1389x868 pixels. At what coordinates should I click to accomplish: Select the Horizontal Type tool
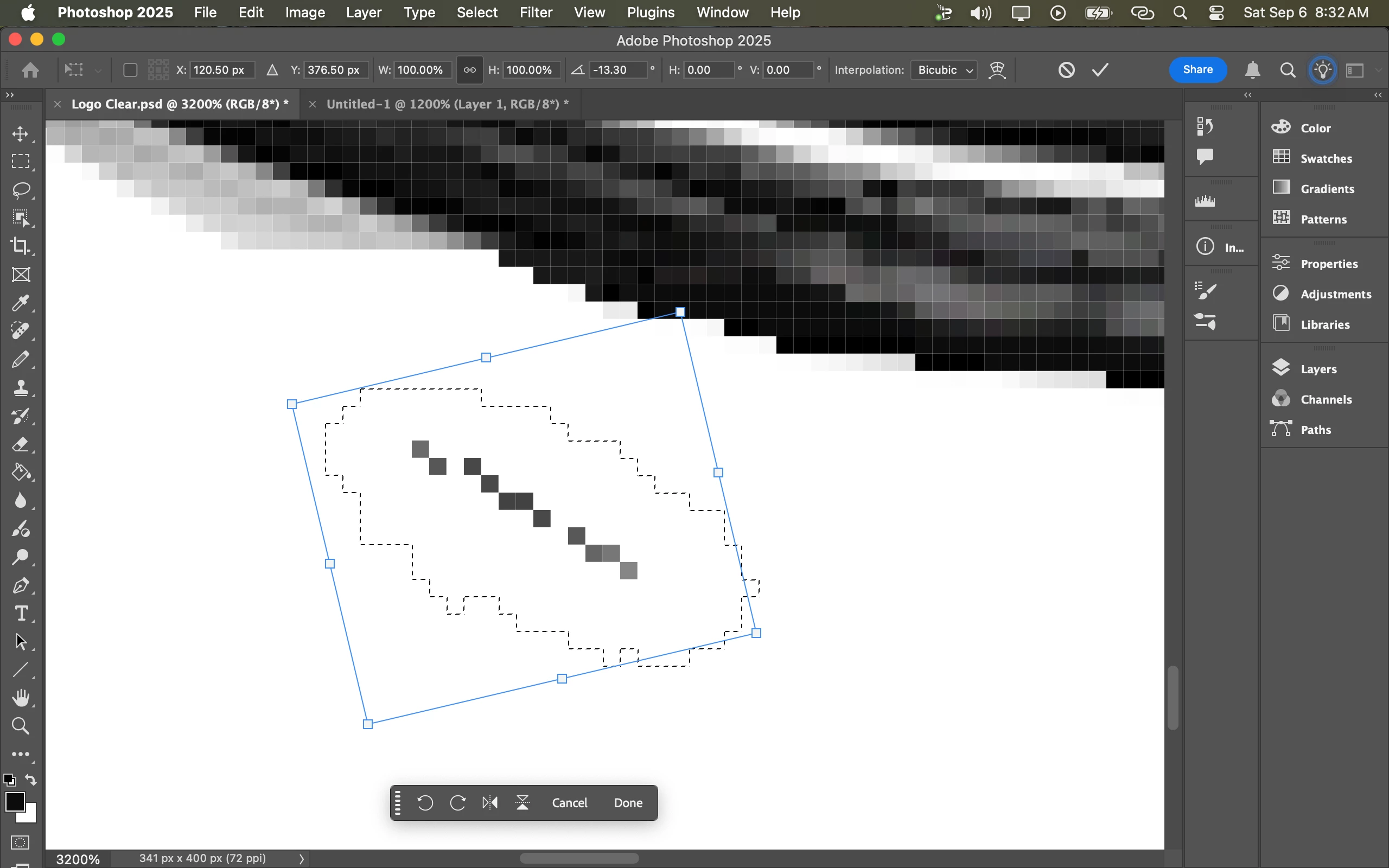click(x=21, y=614)
